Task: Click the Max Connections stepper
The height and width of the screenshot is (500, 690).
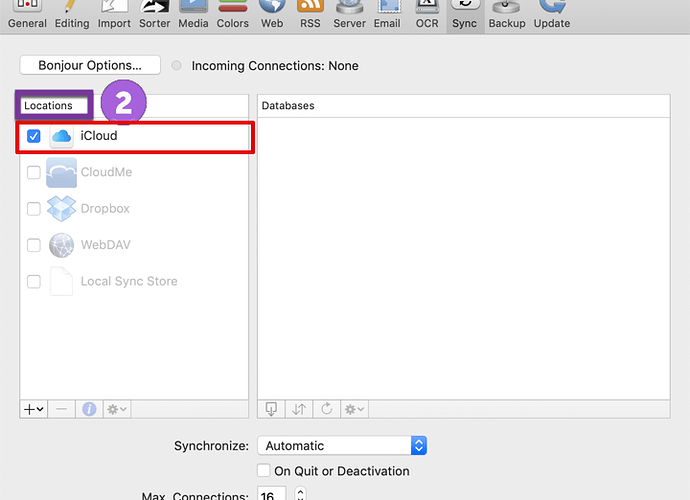Action: (300, 494)
